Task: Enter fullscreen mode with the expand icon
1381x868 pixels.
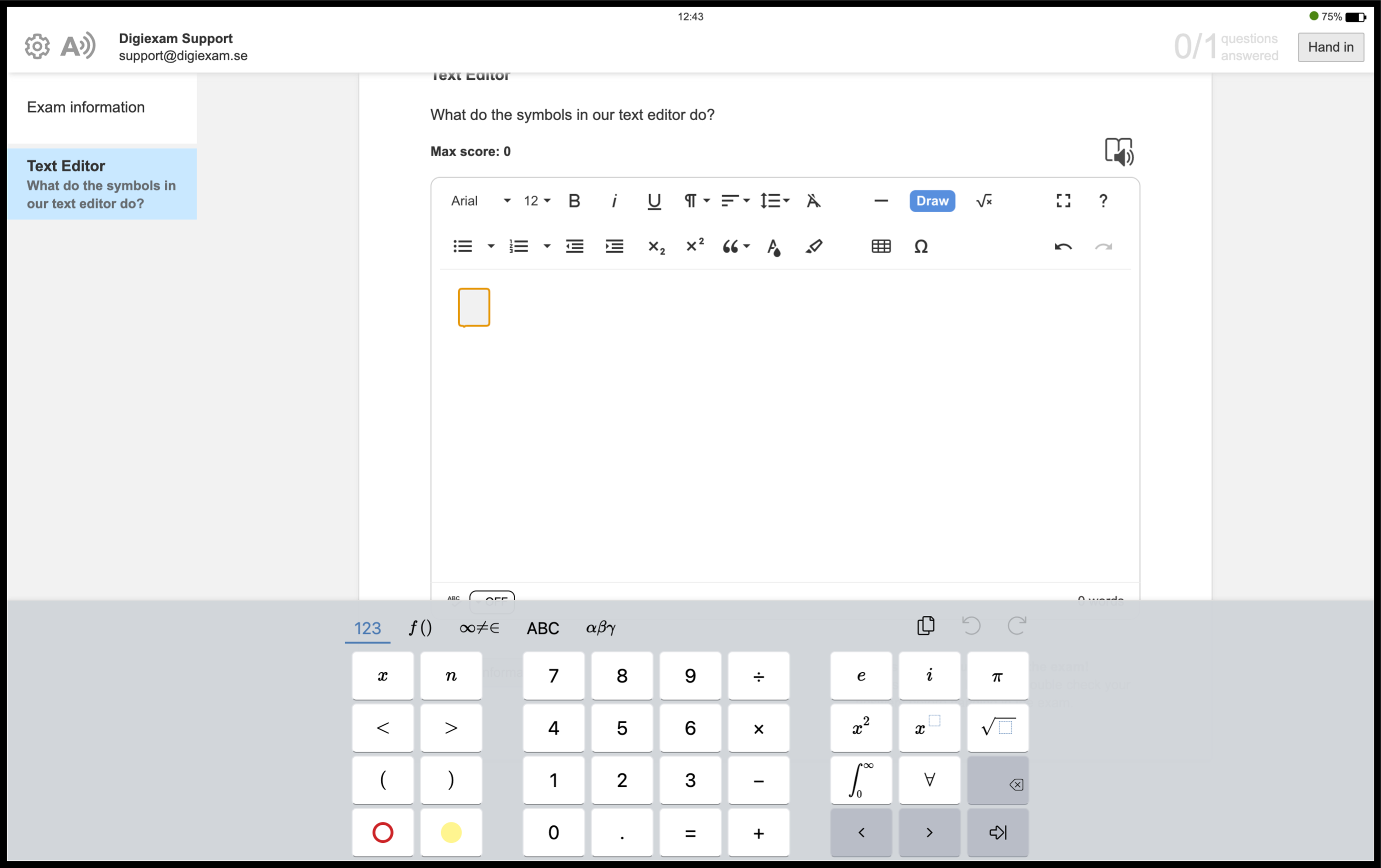Action: pos(1063,201)
